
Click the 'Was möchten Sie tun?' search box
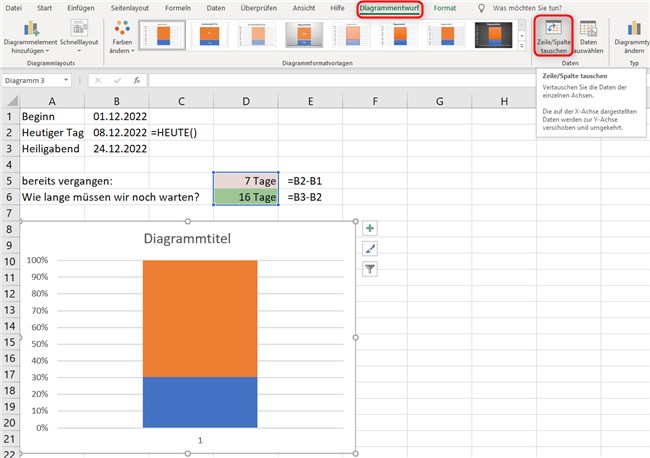coord(527,8)
